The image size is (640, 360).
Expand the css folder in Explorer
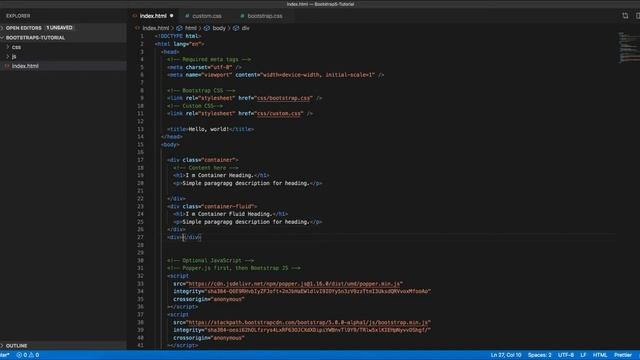tap(16, 47)
